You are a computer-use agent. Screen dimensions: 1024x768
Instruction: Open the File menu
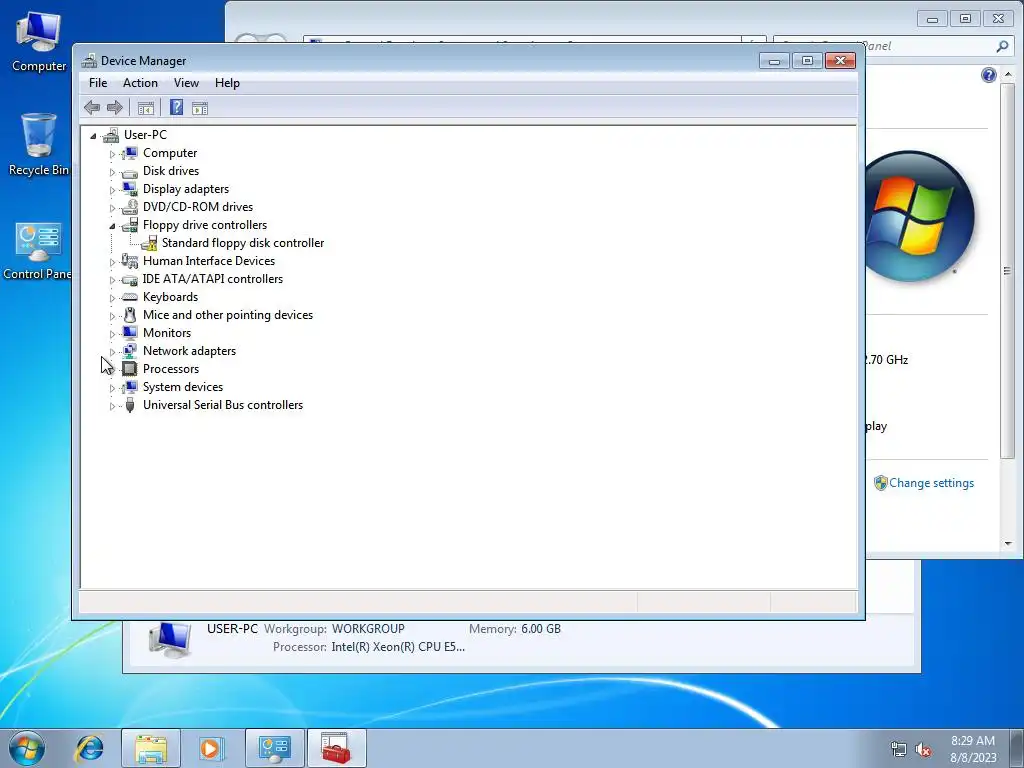[x=98, y=83]
